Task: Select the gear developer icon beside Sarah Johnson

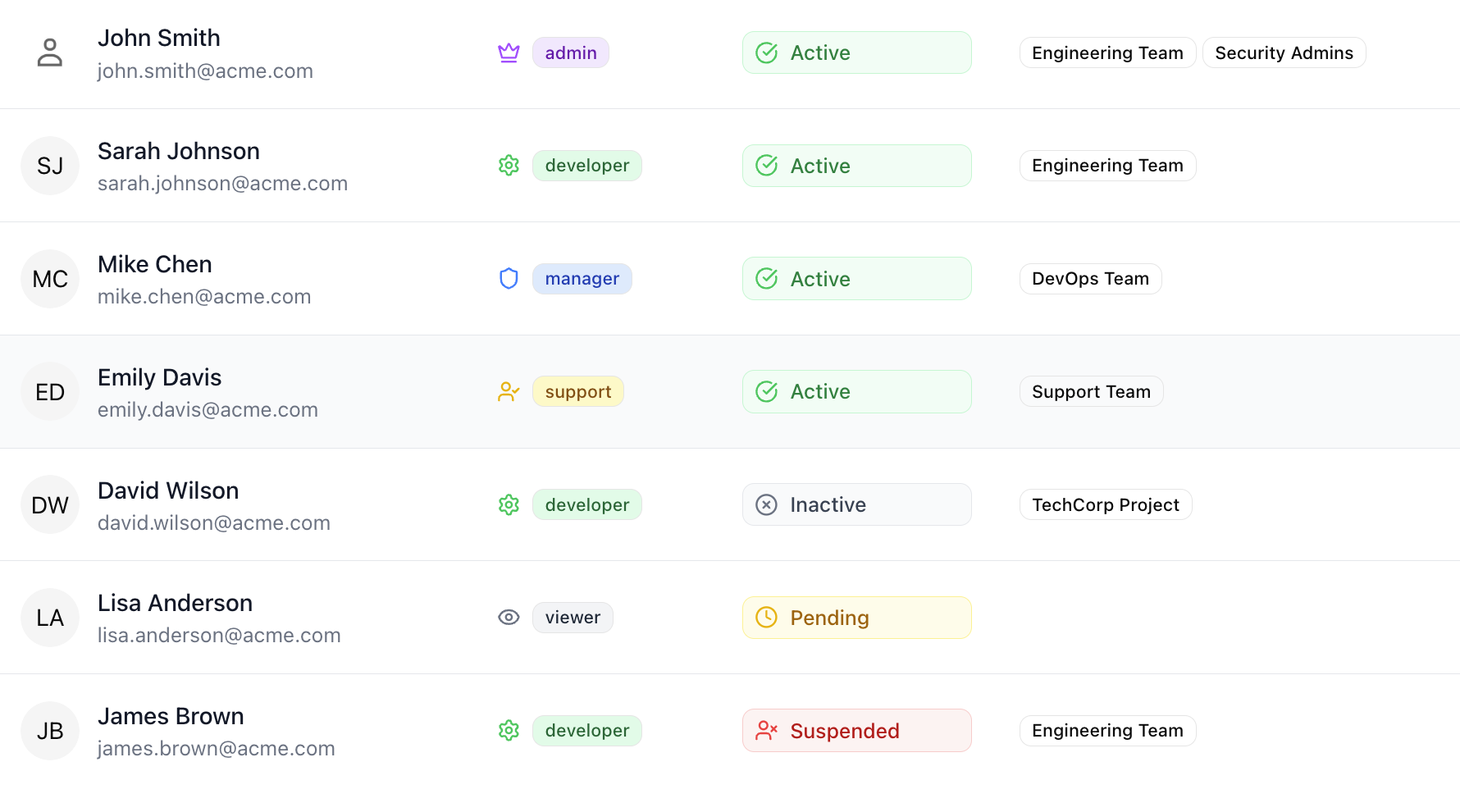Action: [x=509, y=165]
